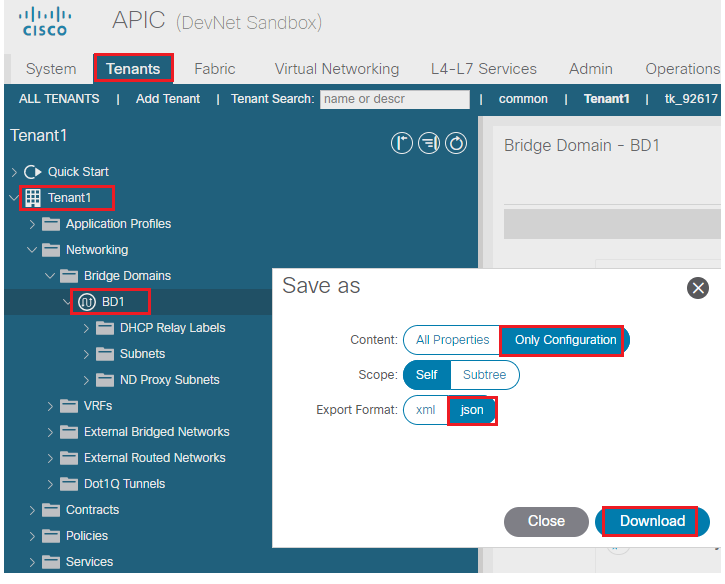The width and height of the screenshot is (725, 584).
Task: Open the Tenant1 link in submenu bar
Action: pos(606,99)
